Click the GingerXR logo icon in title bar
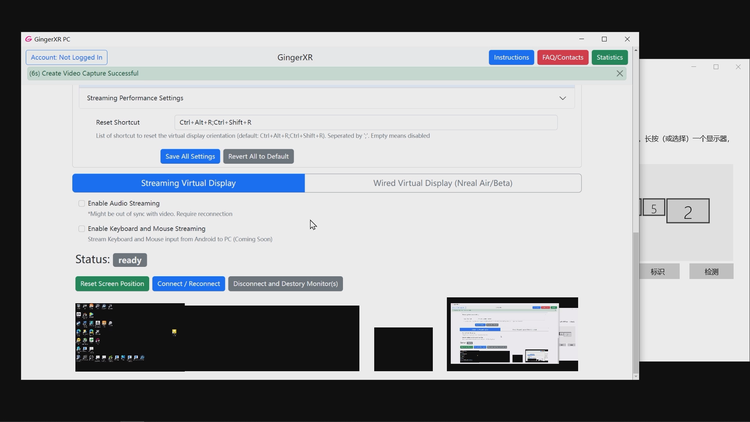This screenshot has width=750, height=422. (28, 39)
